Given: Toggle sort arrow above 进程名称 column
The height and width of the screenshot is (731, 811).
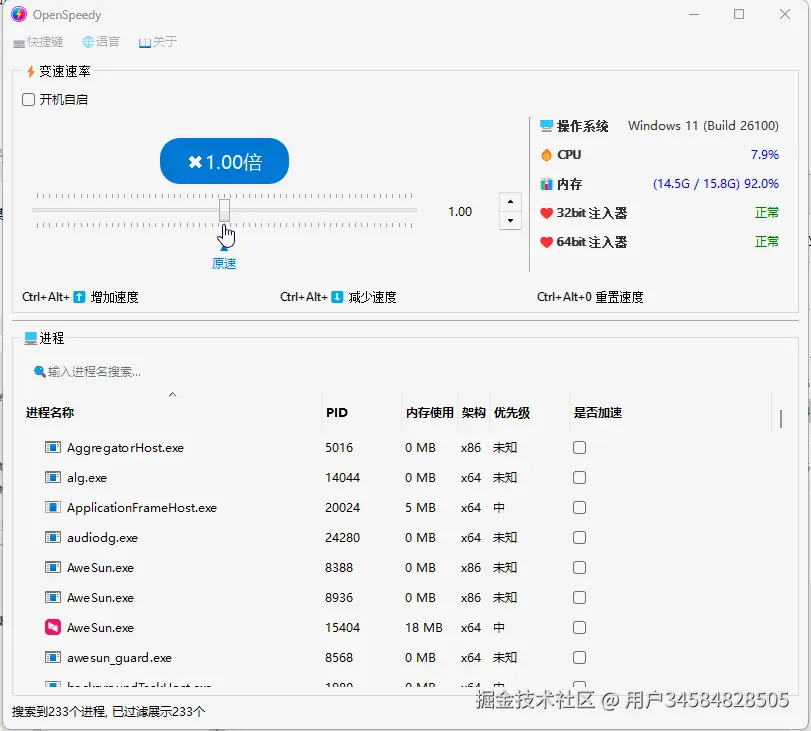Looking at the screenshot, I should pos(173,395).
